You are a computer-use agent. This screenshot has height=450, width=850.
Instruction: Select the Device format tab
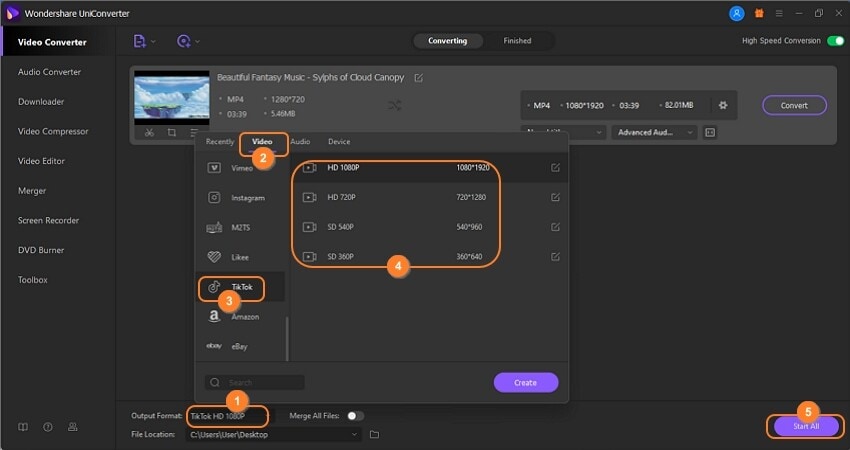(339, 142)
